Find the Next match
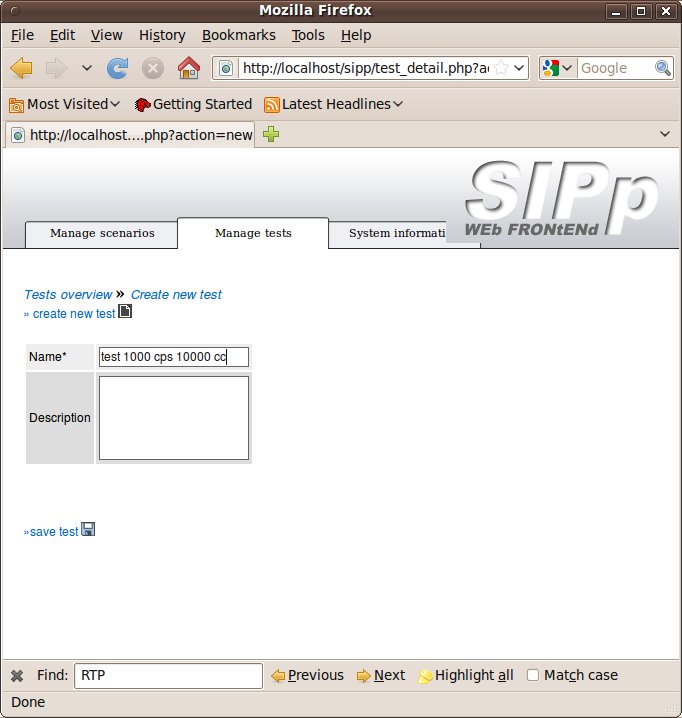 (x=381, y=675)
